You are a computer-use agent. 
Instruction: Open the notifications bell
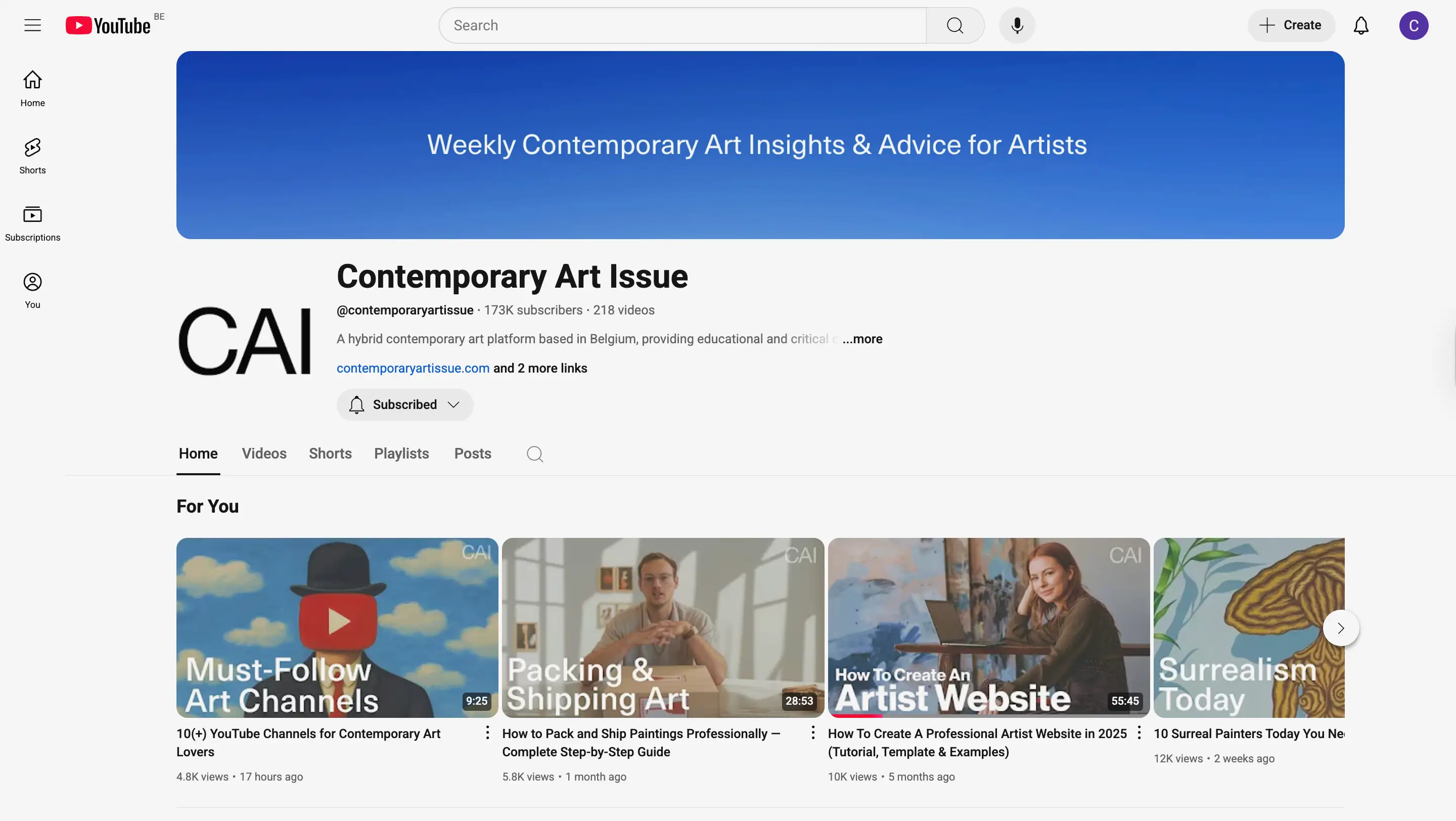[x=1360, y=25]
